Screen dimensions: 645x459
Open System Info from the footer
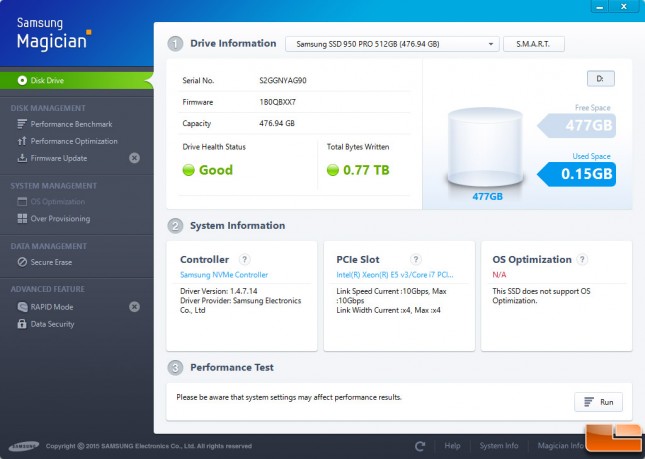(x=499, y=445)
